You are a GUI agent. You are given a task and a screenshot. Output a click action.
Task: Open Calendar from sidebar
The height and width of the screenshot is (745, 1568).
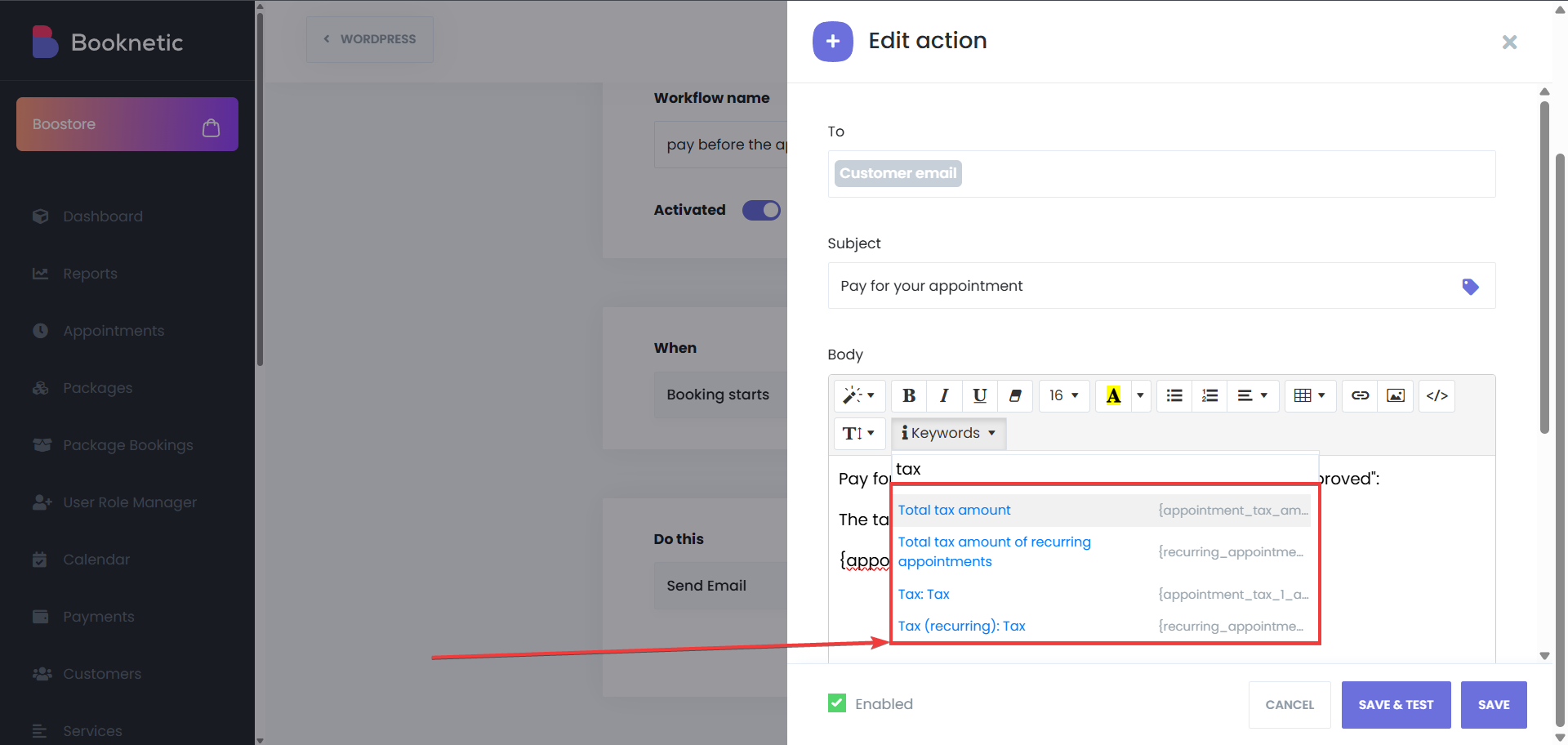(96, 560)
